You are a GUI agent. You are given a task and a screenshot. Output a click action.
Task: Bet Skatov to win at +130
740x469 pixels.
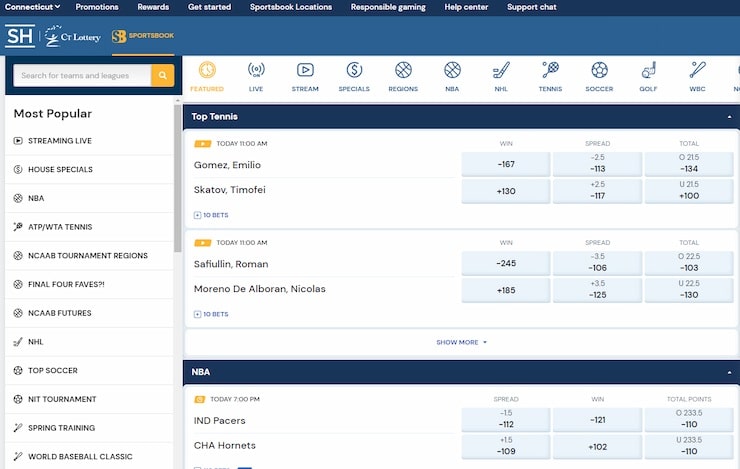[x=506, y=191]
